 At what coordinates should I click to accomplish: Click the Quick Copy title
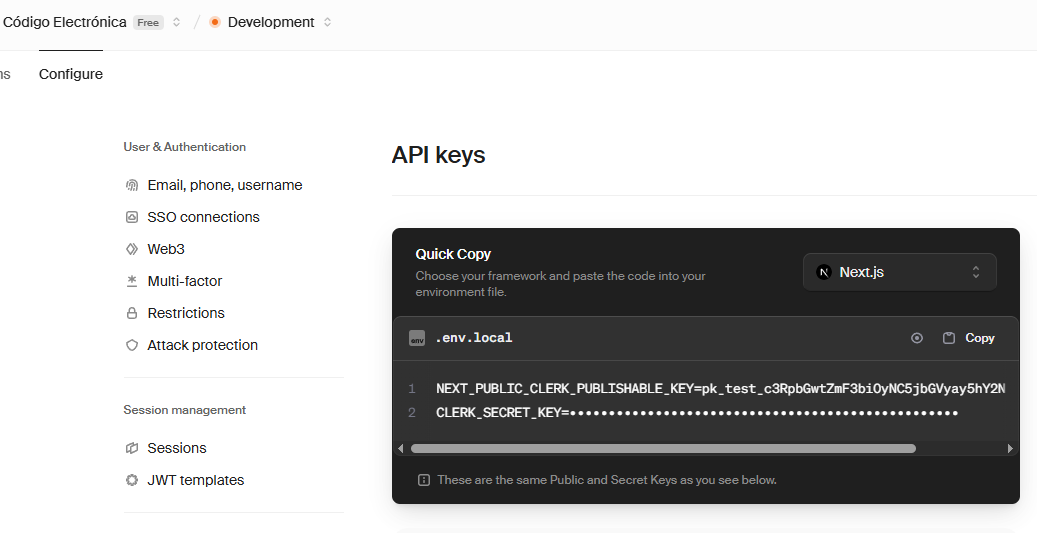[x=453, y=254]
